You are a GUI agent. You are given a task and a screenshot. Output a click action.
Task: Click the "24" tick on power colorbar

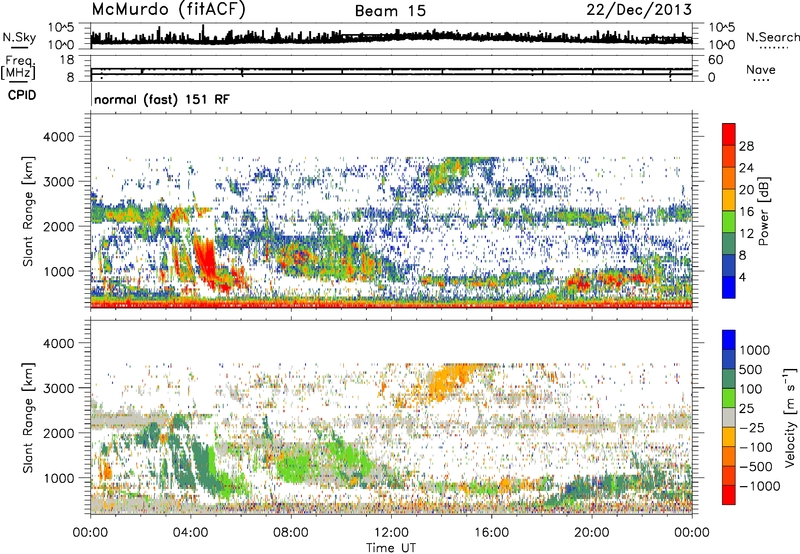pos(746,168)
